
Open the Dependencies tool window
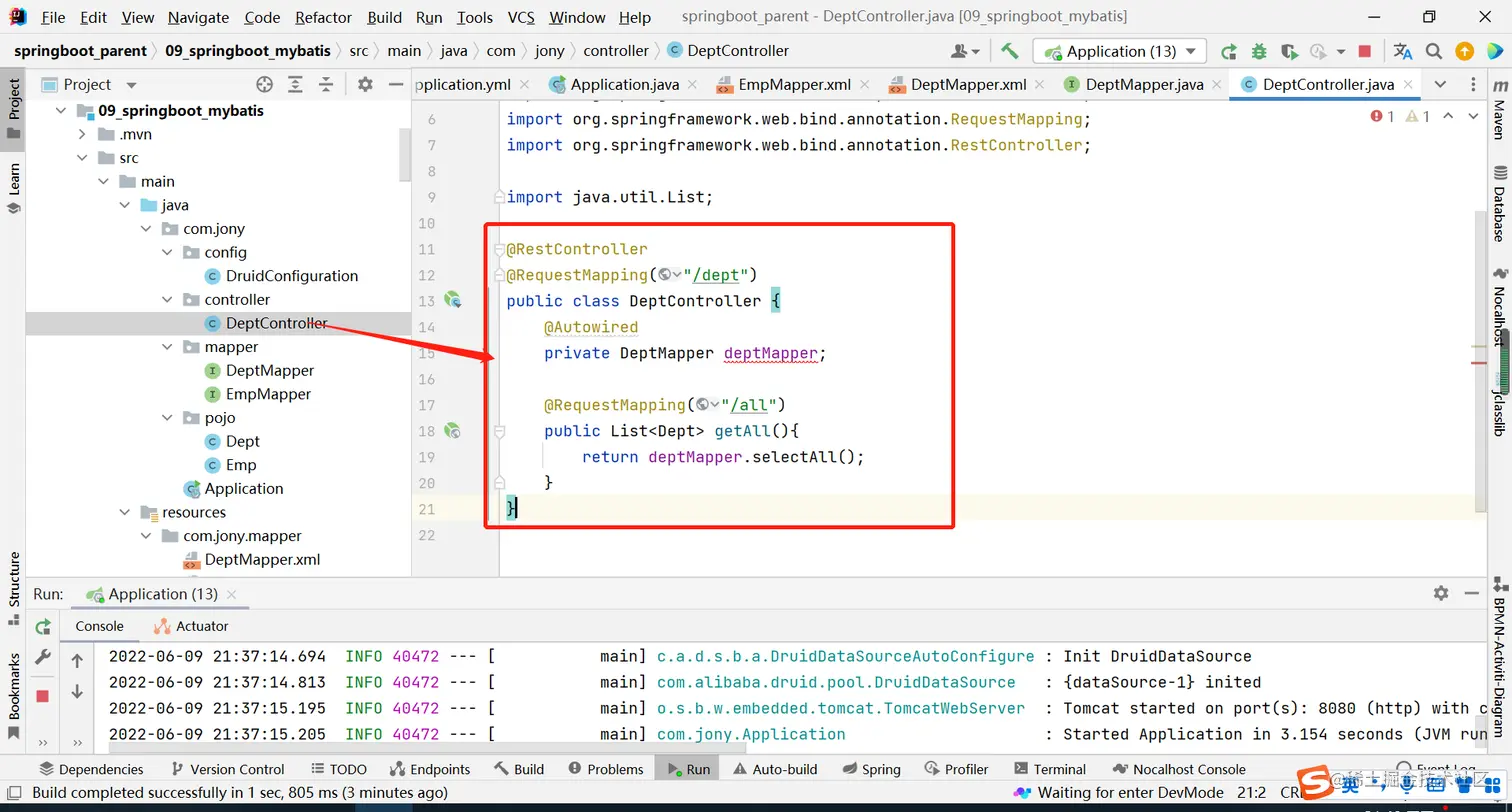(91, 769)
